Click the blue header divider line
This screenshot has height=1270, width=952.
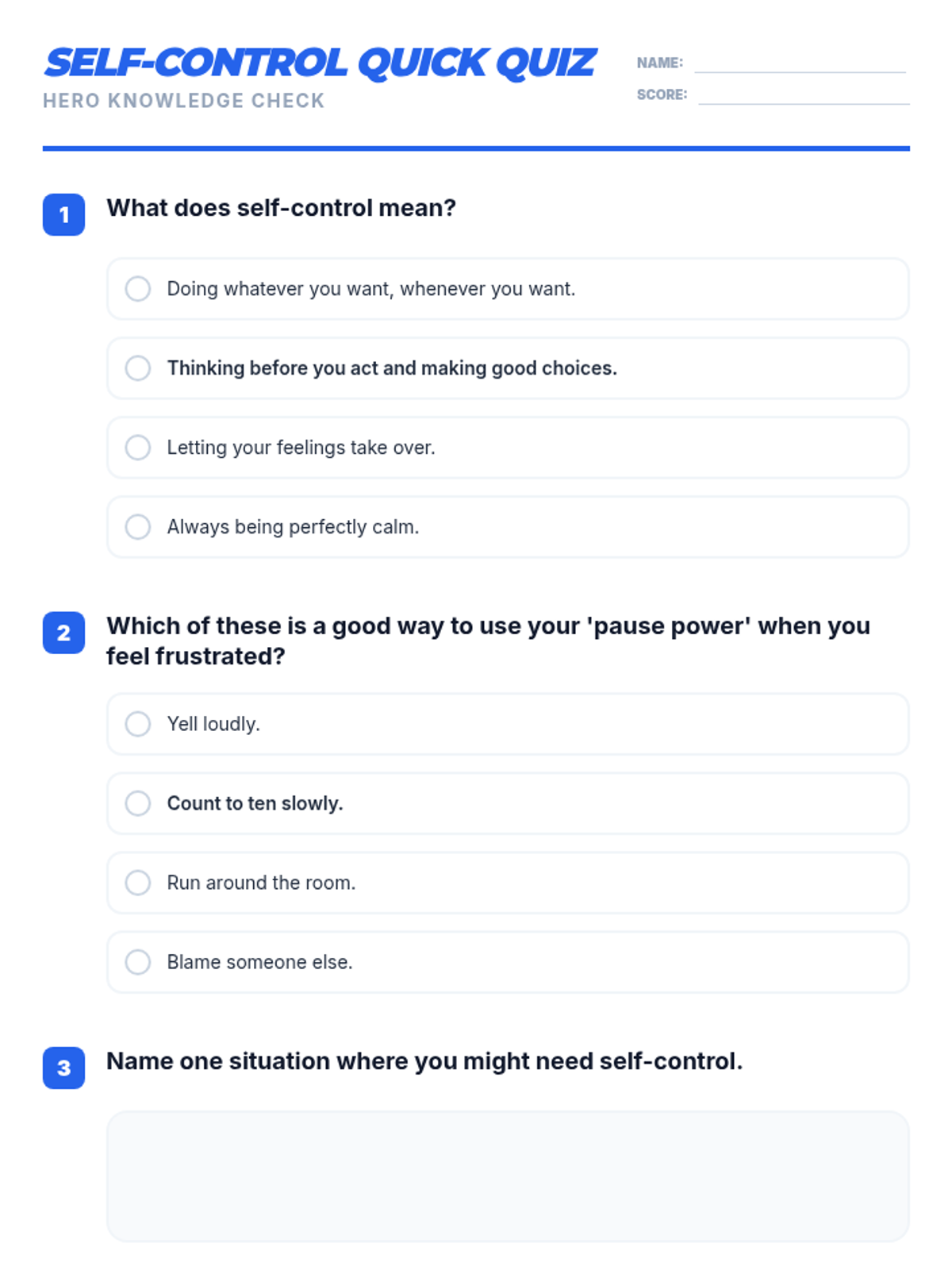(476, 148)
